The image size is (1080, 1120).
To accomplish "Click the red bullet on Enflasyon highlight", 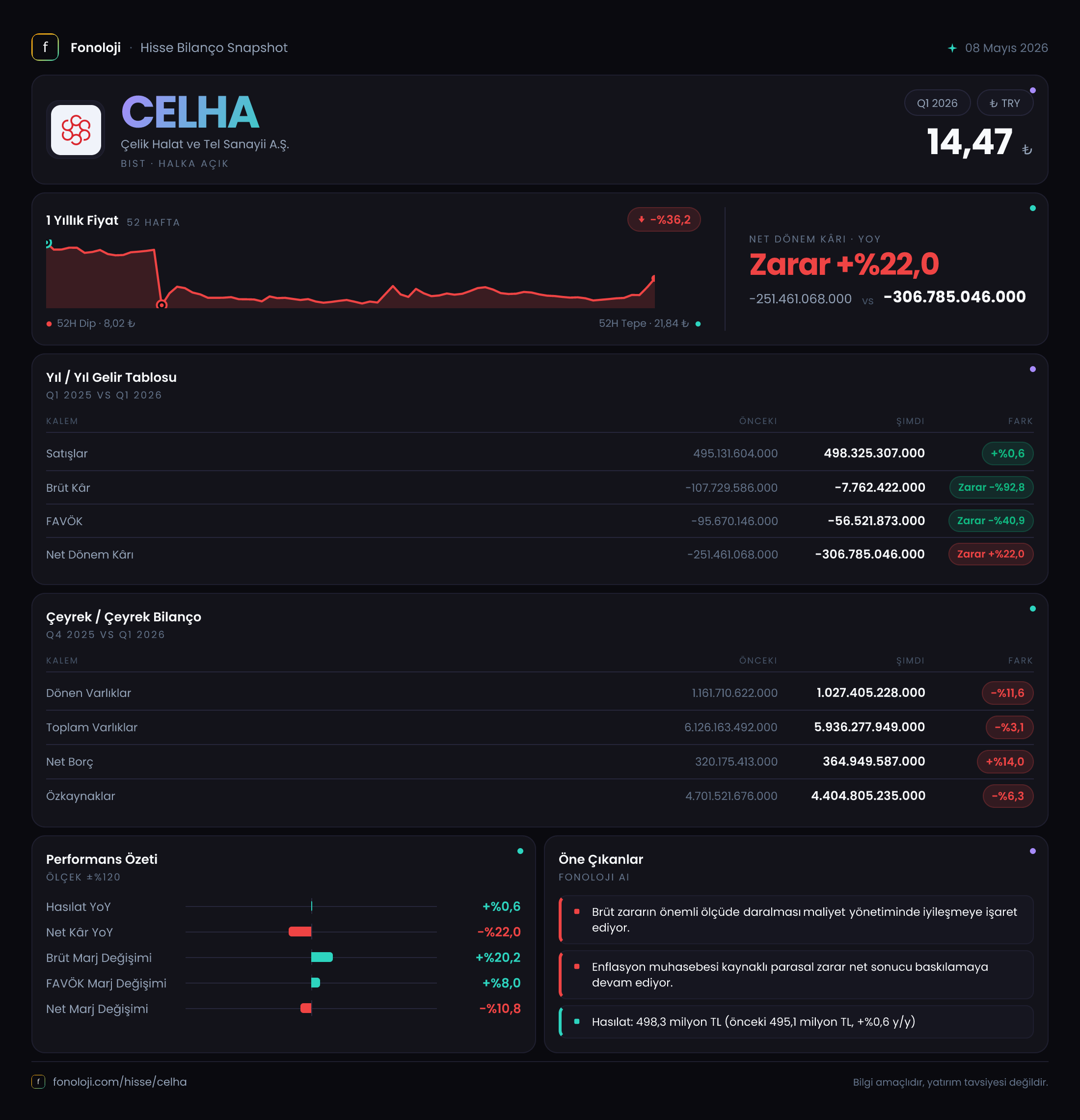I will tap(576, 966).
